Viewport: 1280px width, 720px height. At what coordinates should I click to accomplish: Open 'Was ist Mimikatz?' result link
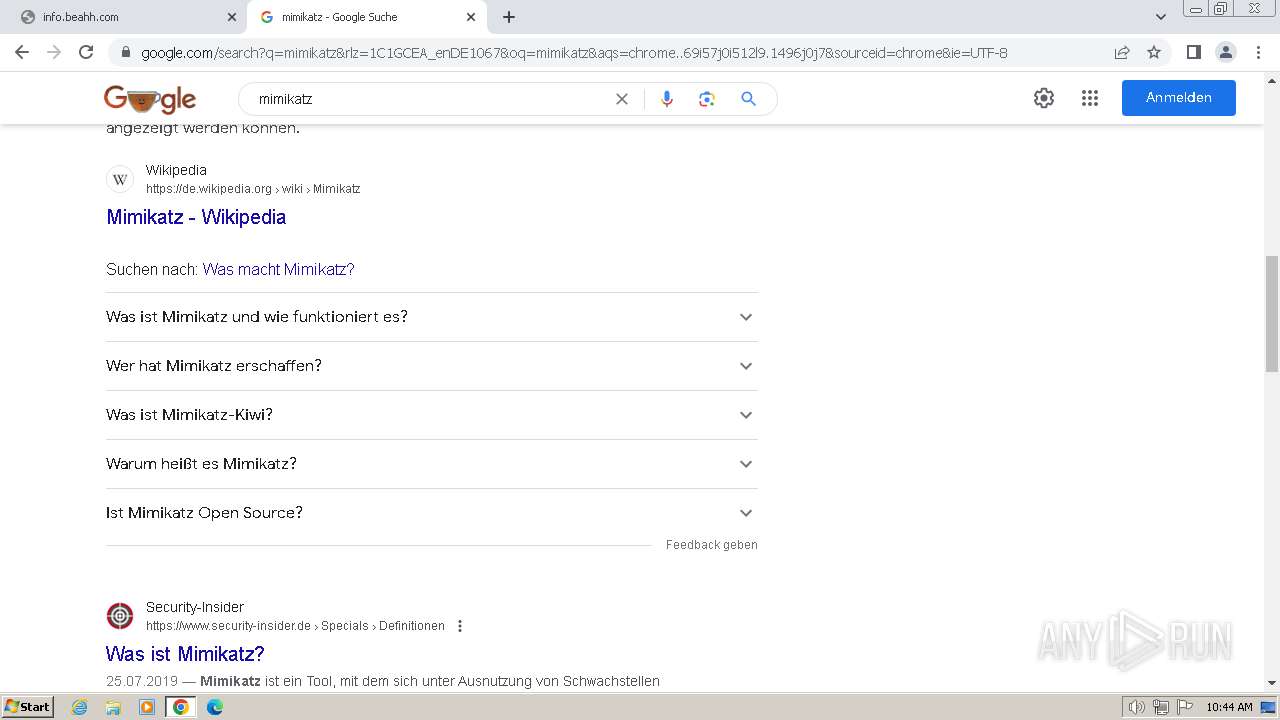click(185, 654)
